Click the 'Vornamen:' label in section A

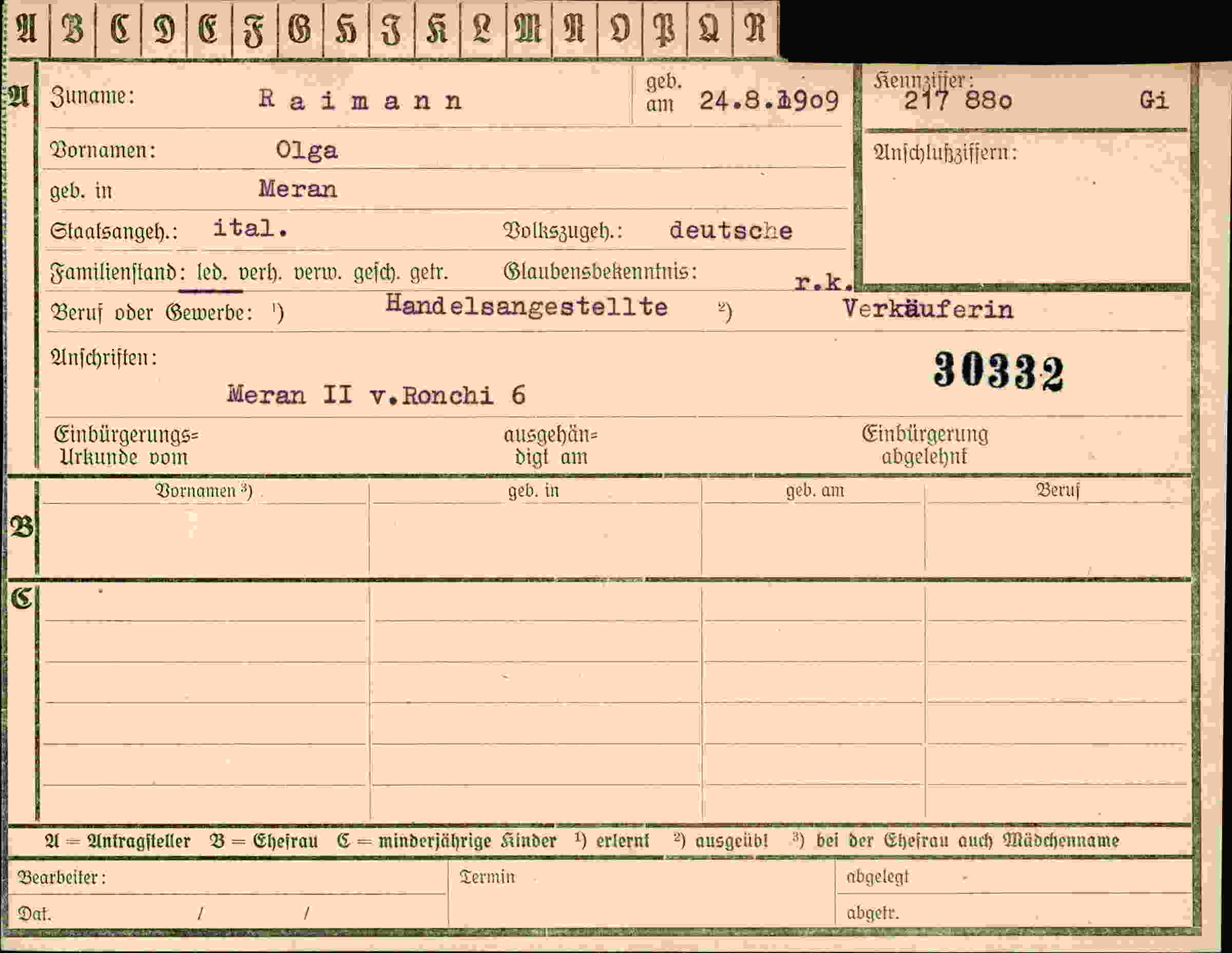(x=103, y=150)
